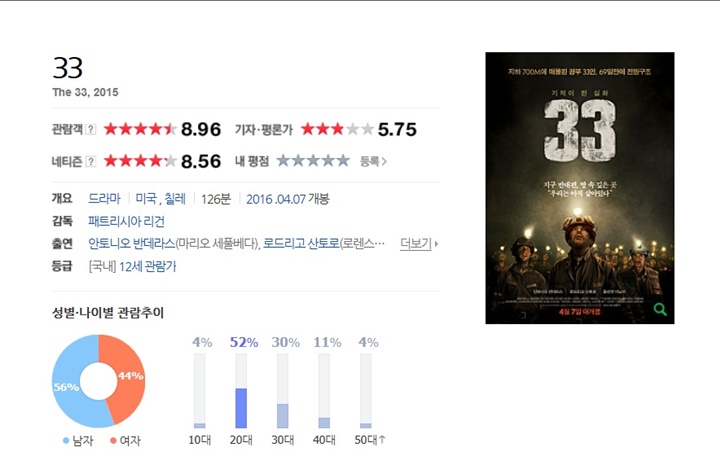The height and width of the screenshot is (473, 720).
Task: Open the 드라마 genre link
Action: point(104,199)
